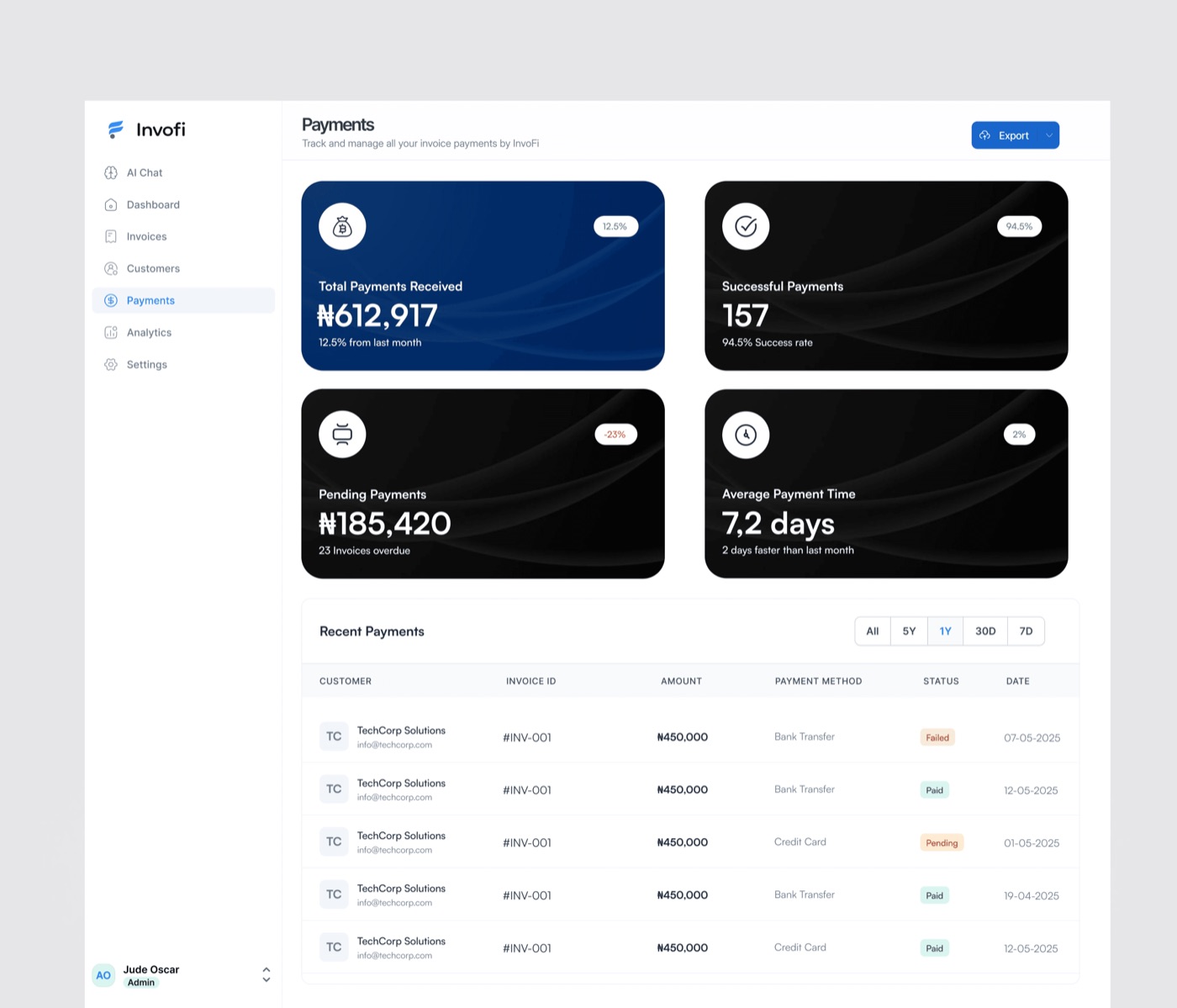Click the Dashboard home icon
The width and height of the screenshot is (1177, 1008).
[x=111, y=204]
